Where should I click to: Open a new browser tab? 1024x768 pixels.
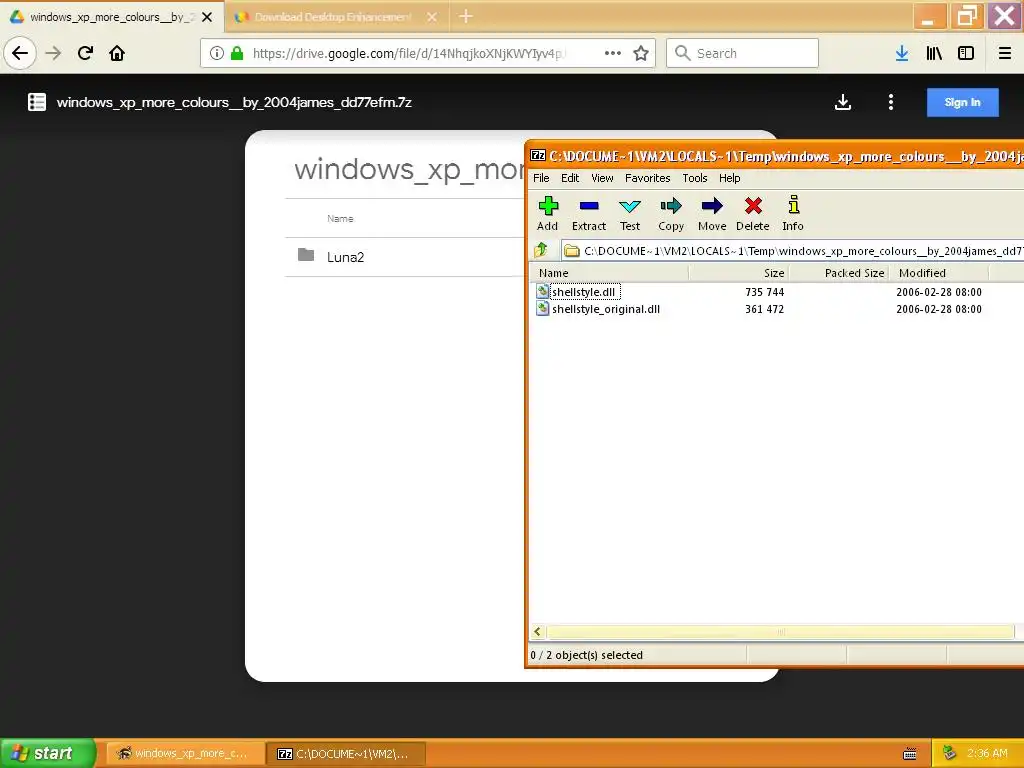tap(466, 16)
